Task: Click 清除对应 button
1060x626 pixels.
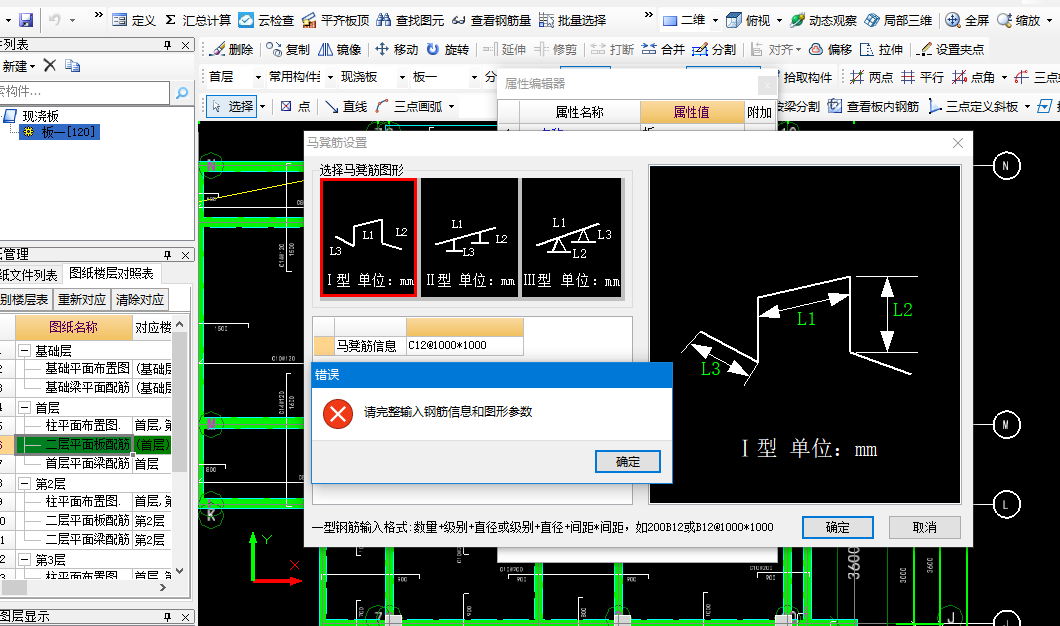Action: (x=139, y=299)
